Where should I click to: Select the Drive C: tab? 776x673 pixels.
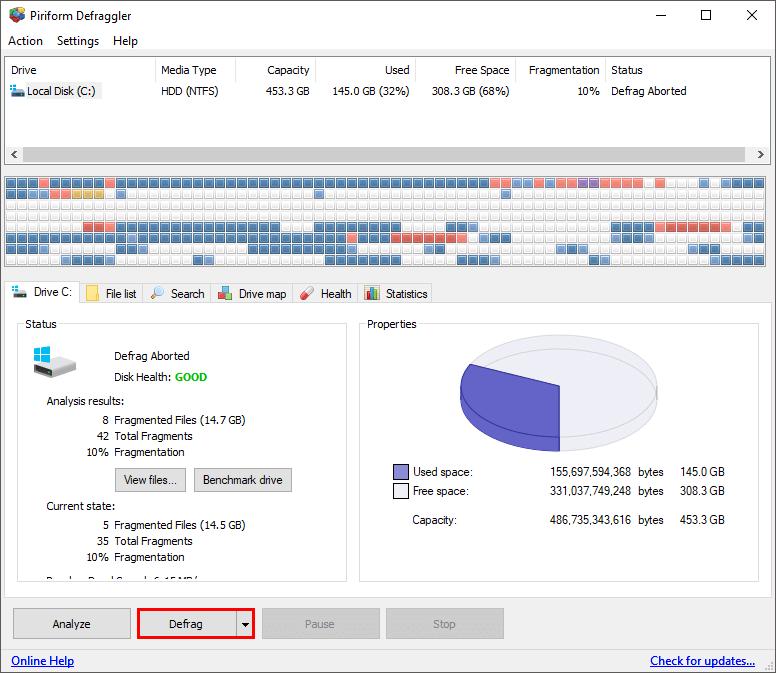click(43, 292)
